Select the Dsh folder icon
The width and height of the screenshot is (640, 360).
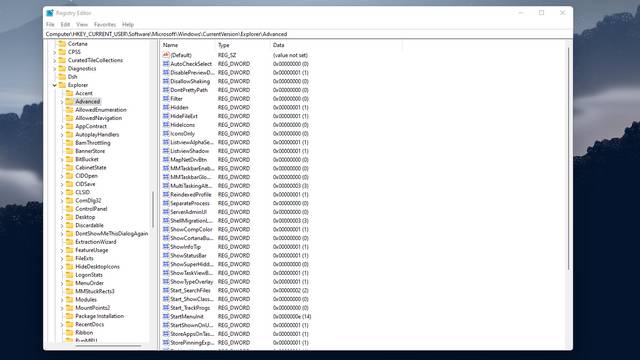tap(62, 77)
